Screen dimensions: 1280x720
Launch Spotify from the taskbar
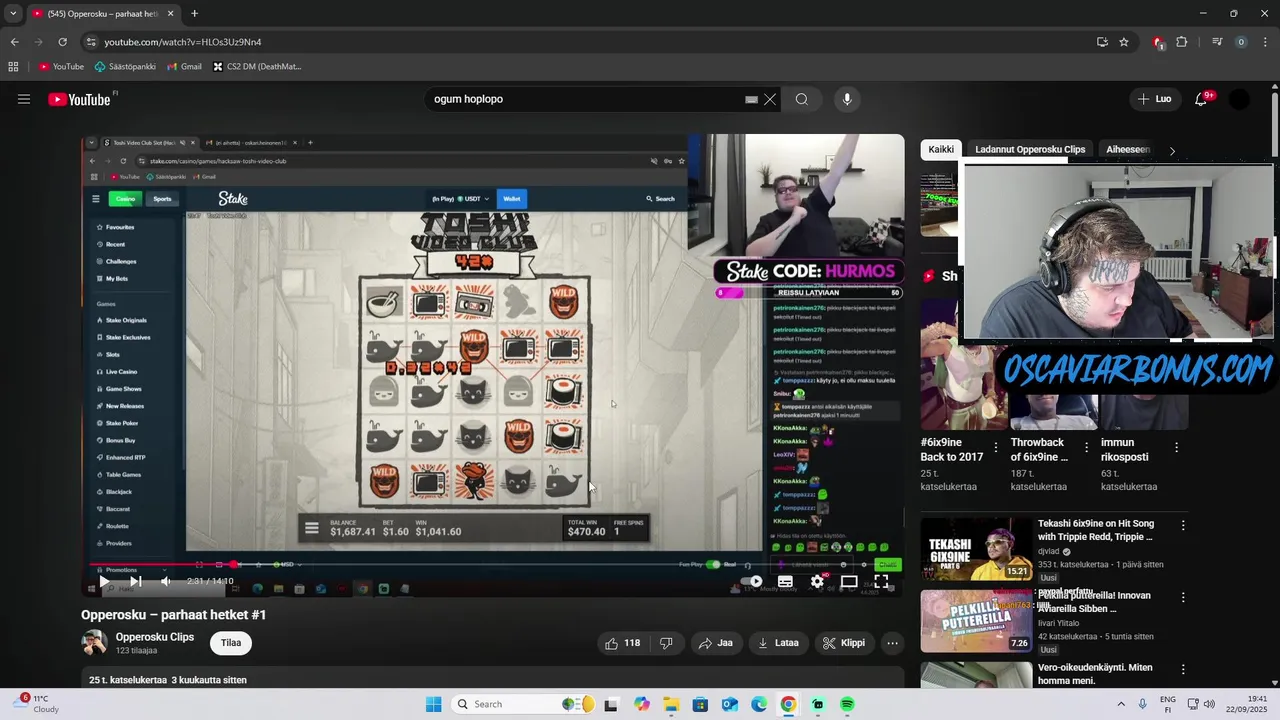pyautogui.click(x=847, y=704)
